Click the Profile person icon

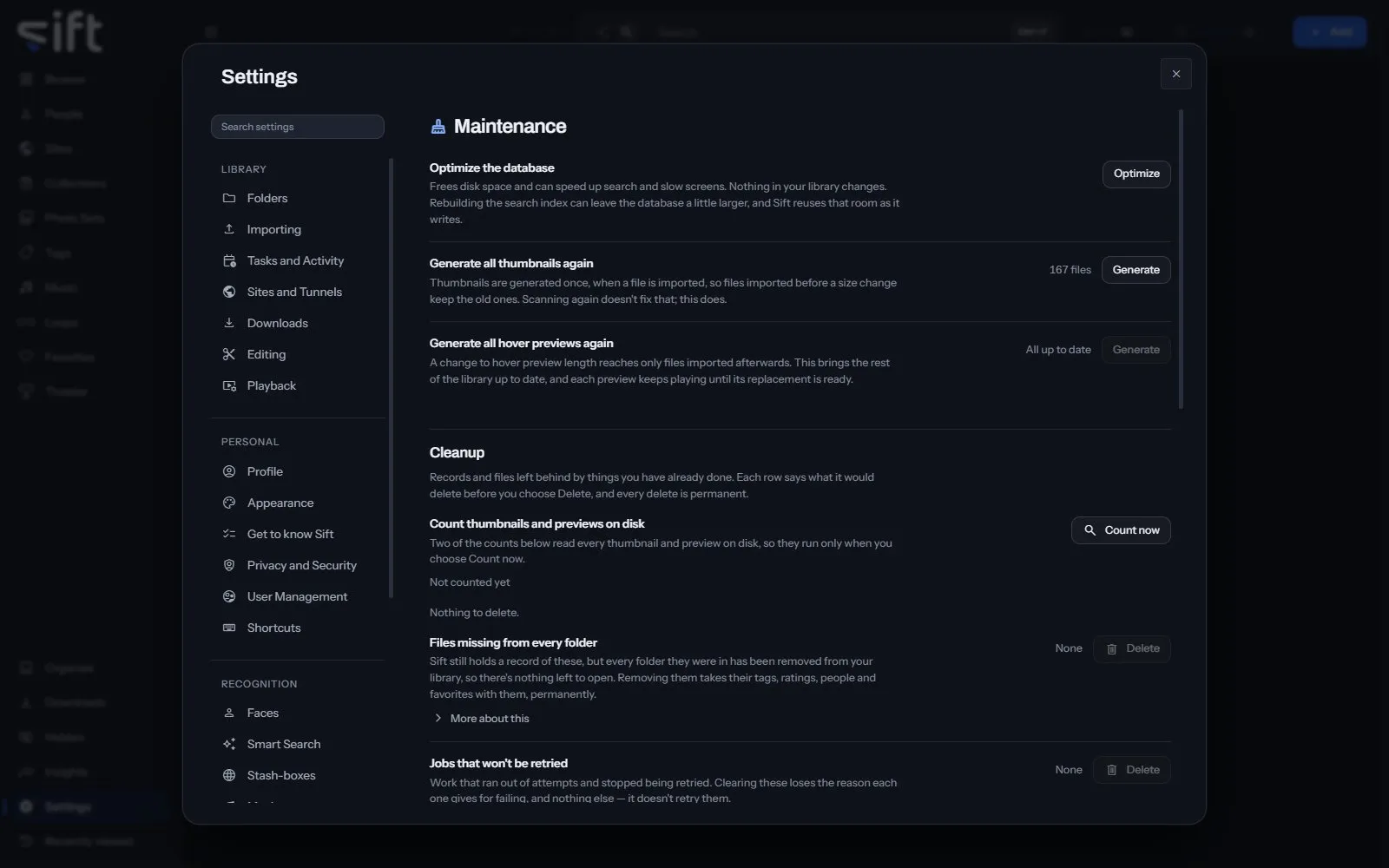(x=229, y=471)
